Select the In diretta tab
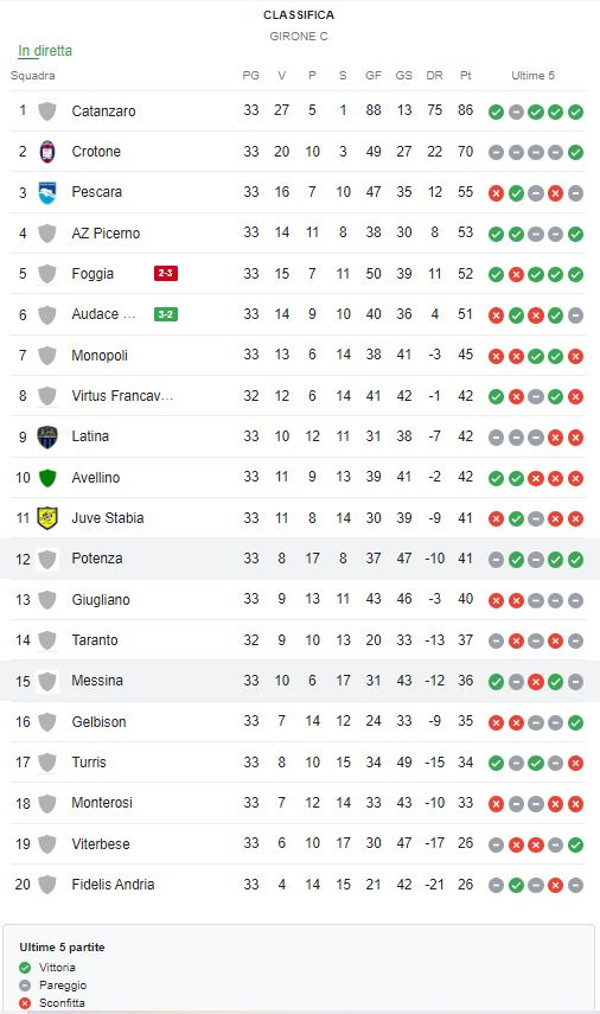 coord(45,51)
